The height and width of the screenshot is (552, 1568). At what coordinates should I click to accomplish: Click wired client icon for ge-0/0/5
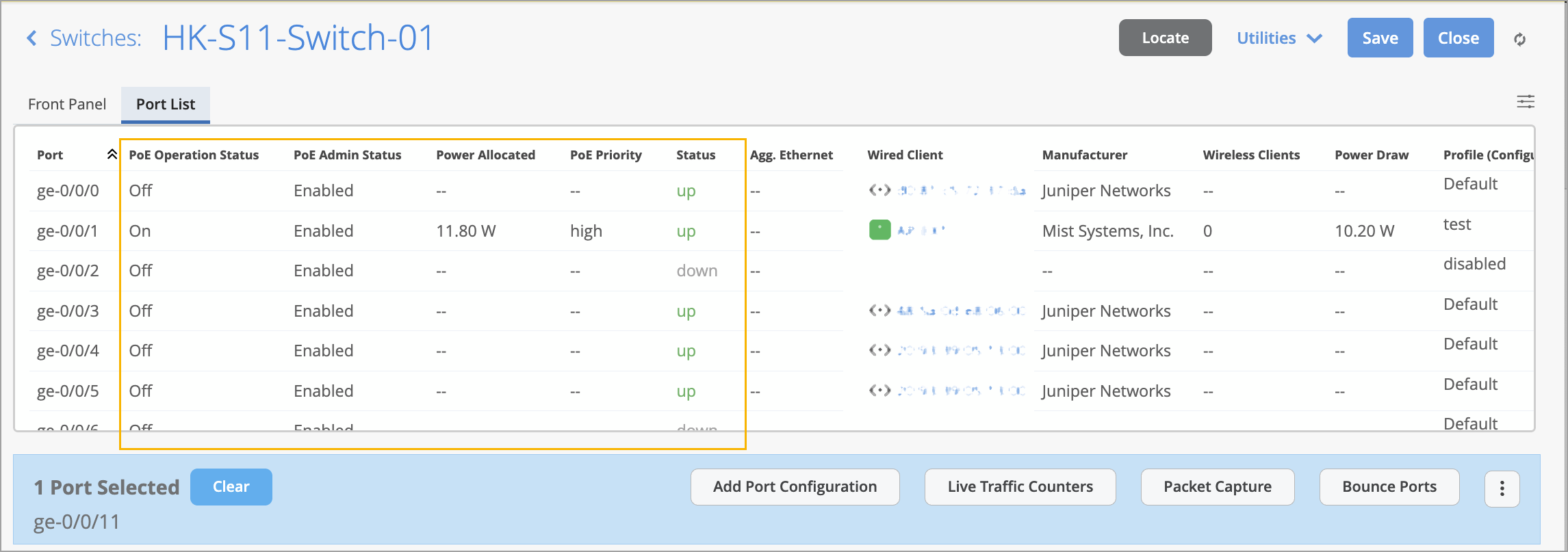[879, 391]
